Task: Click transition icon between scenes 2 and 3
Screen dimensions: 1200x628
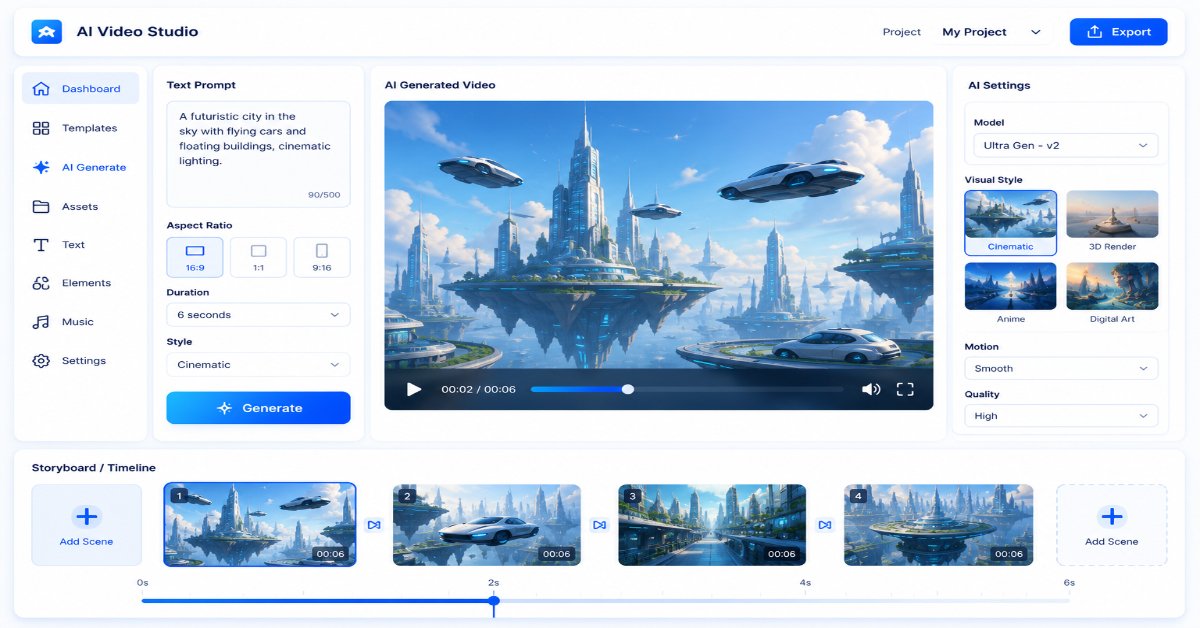Action: coord(599,525)
